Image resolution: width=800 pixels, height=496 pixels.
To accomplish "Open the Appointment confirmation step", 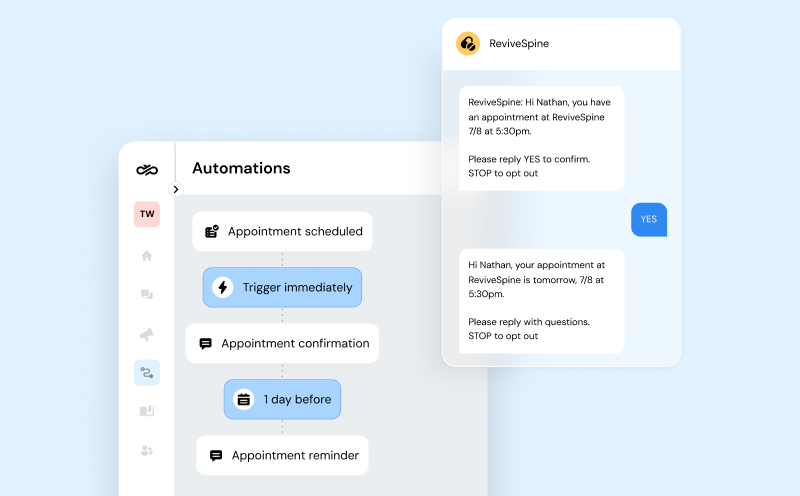I will pos(282,343).
